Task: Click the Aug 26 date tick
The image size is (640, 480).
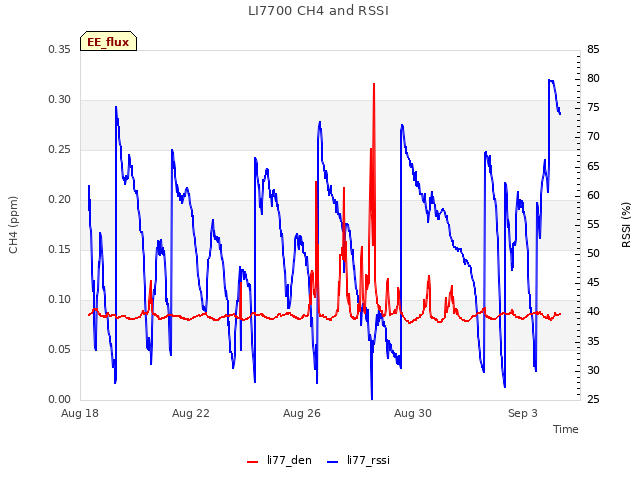Action: (x=302, y=413)
